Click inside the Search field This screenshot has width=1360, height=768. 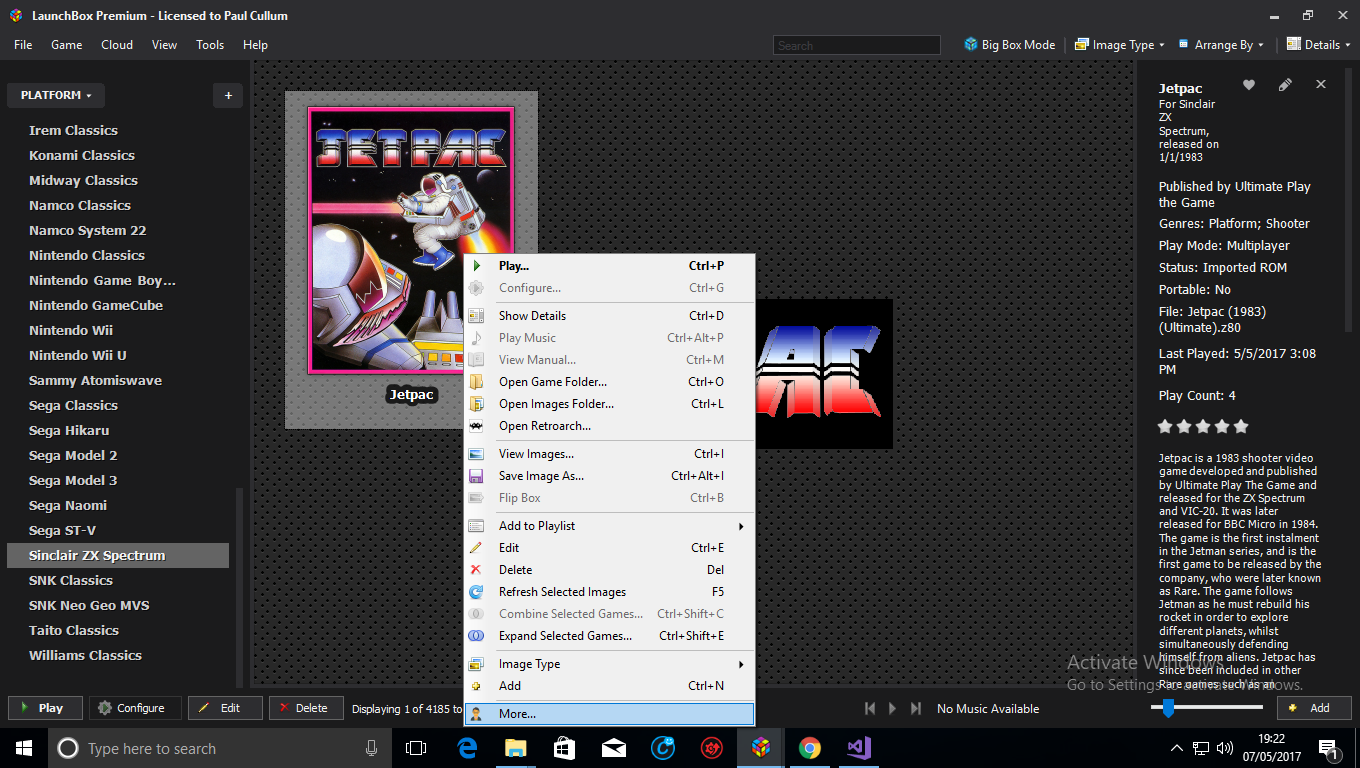click(856, 45)
